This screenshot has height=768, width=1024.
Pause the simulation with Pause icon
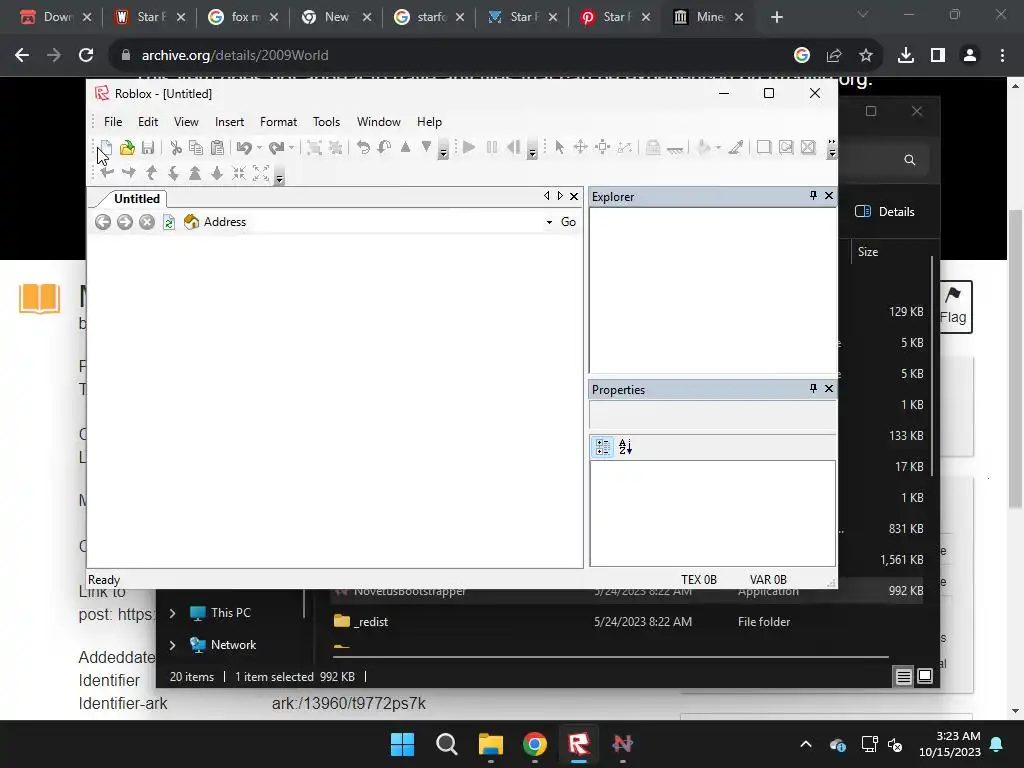click(x=492, y=147)
